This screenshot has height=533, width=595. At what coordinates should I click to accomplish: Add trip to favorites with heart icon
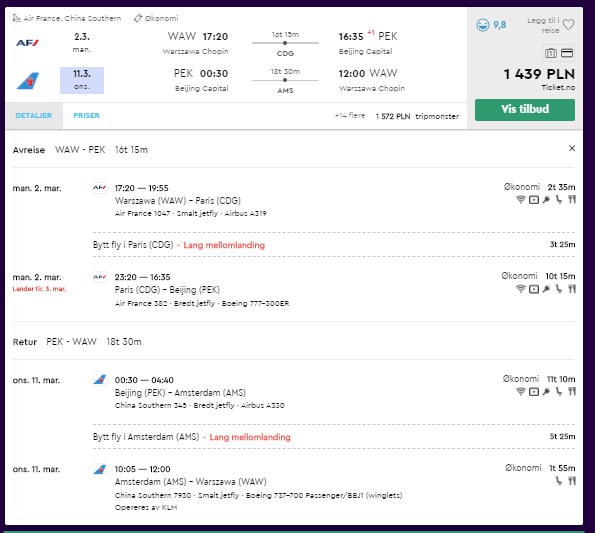tap(568, 25)
